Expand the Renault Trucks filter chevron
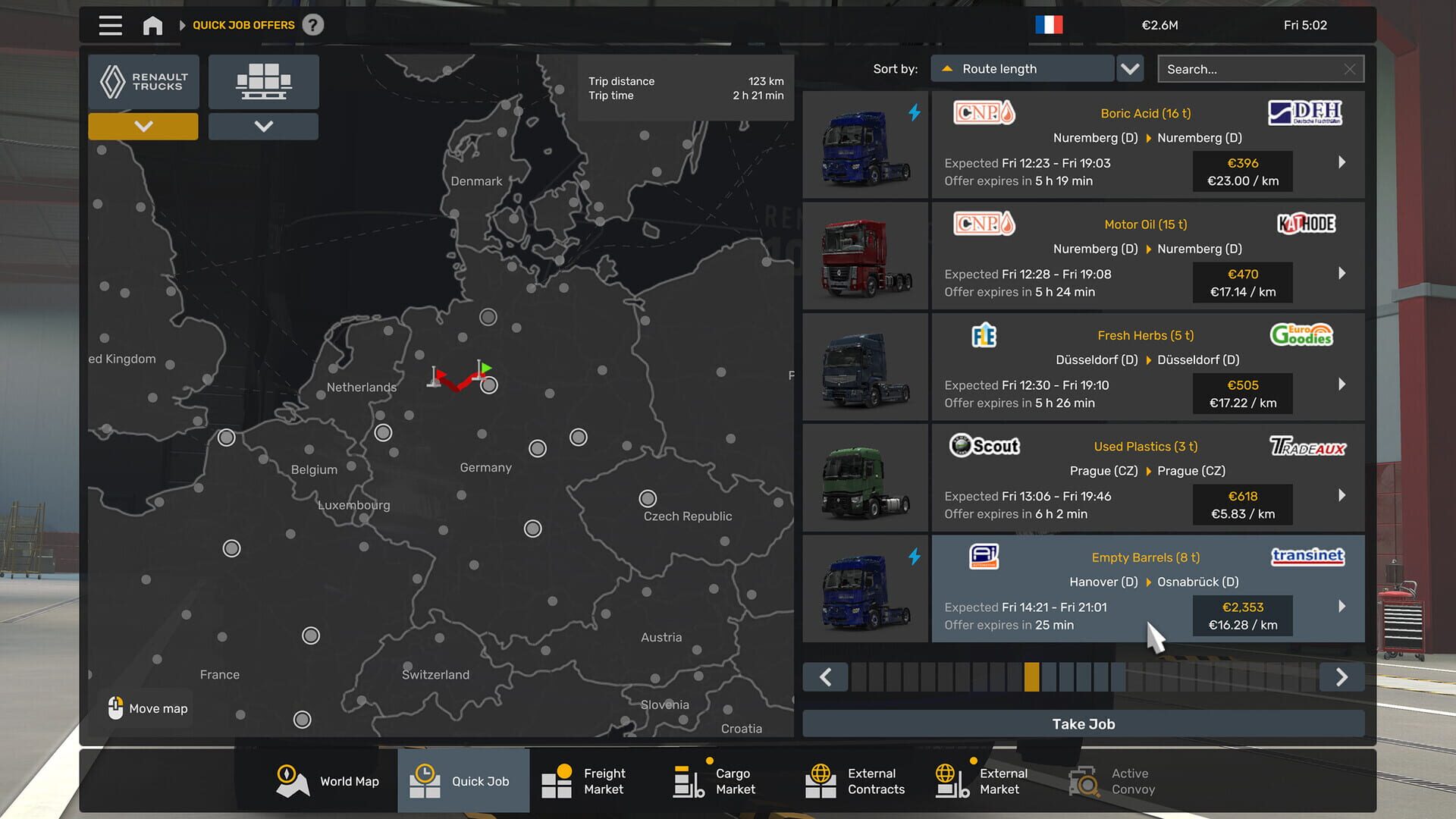The image size is (1456, 819). [143, 126]
